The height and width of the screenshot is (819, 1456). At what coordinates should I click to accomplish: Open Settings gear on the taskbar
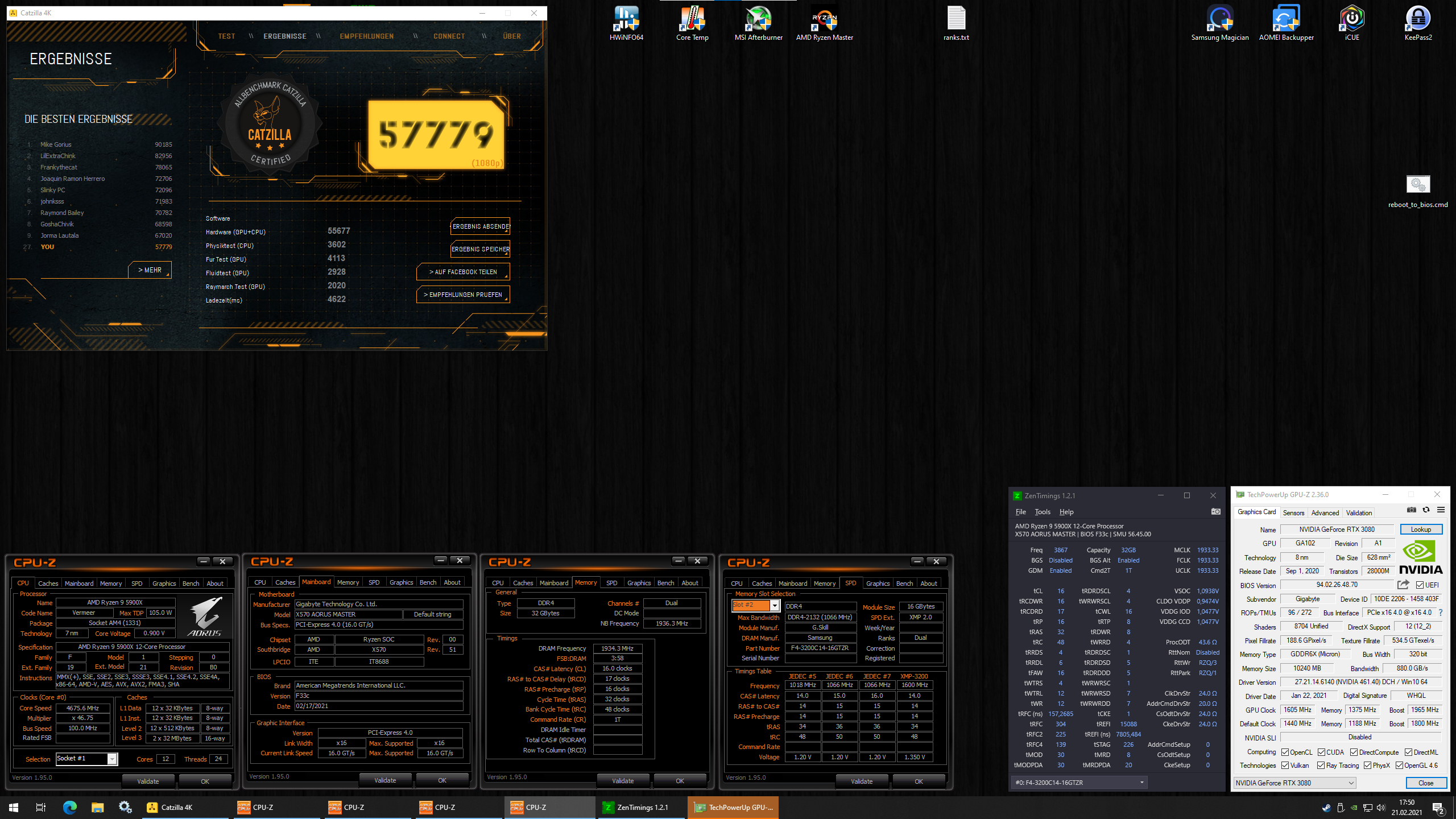pos(125,807)
